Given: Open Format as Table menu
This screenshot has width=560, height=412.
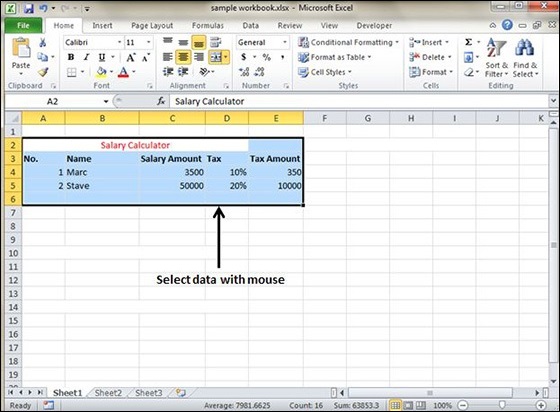Looking at the screenshot, I should point(334,57).
